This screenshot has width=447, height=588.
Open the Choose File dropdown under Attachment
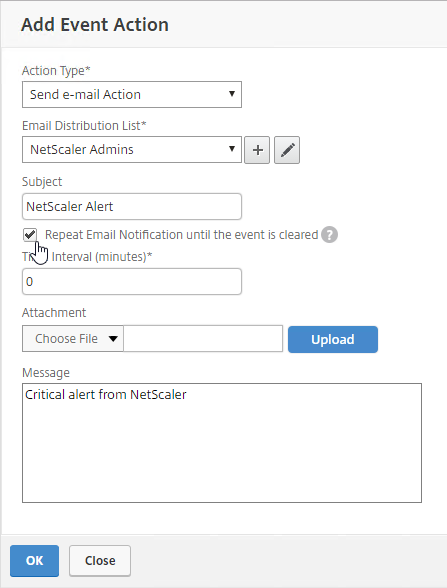pos(73,339)
